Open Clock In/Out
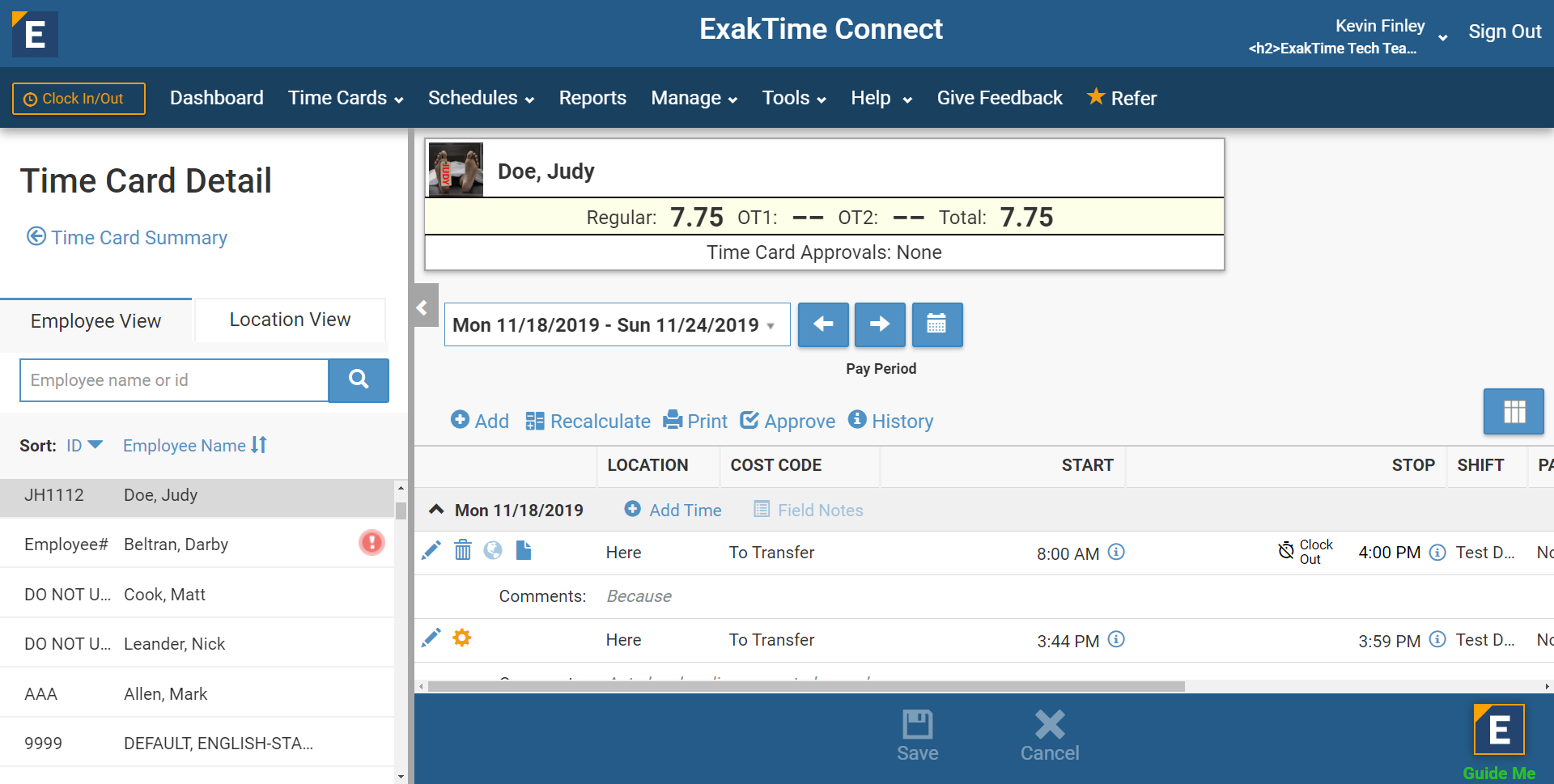 (79, 99)
